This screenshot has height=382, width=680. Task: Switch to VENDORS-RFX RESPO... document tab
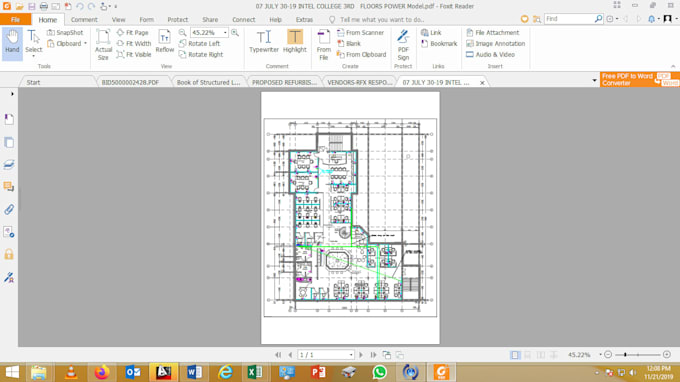(360, 82)
